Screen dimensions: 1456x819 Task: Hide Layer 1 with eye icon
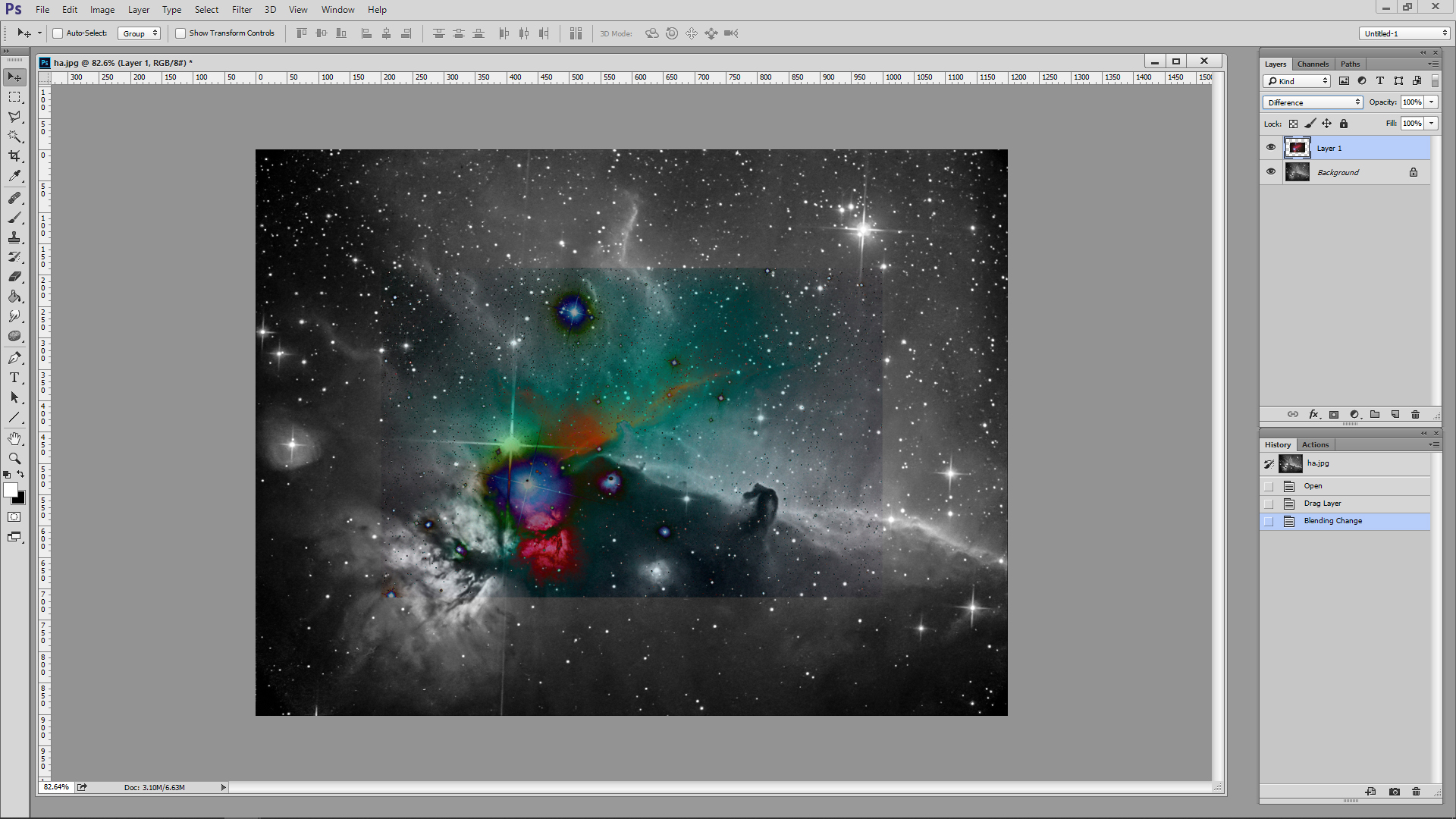[1271, 147]
